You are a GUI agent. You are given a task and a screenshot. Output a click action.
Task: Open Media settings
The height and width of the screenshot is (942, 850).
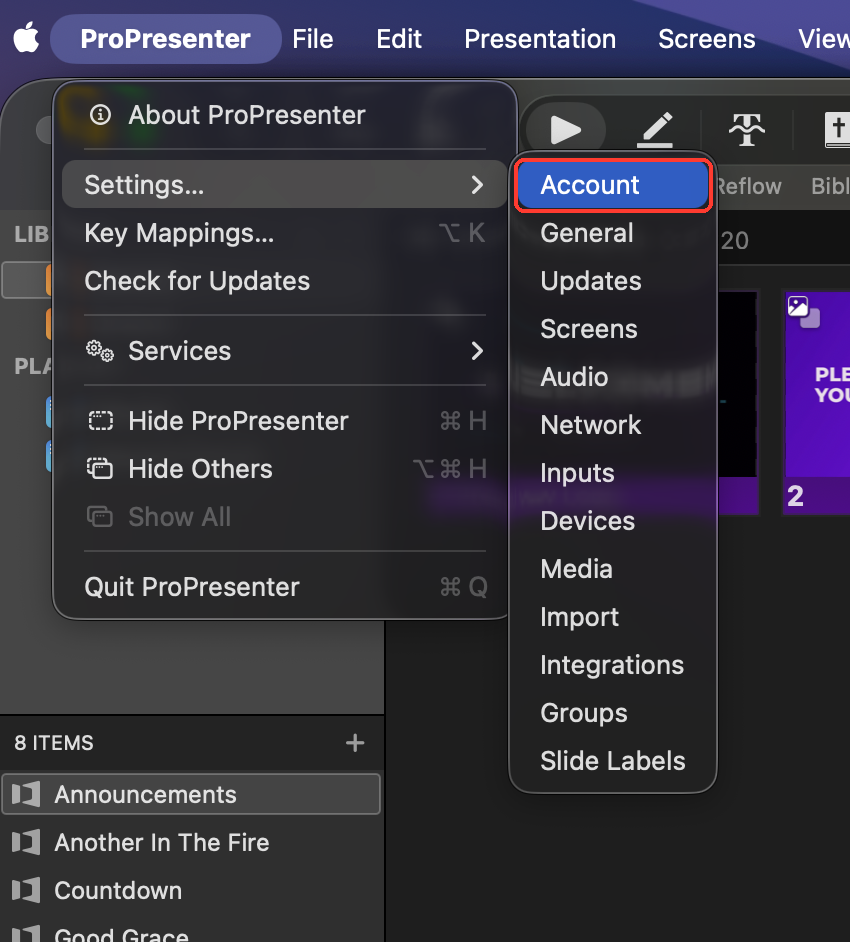(x=613, y=569)
